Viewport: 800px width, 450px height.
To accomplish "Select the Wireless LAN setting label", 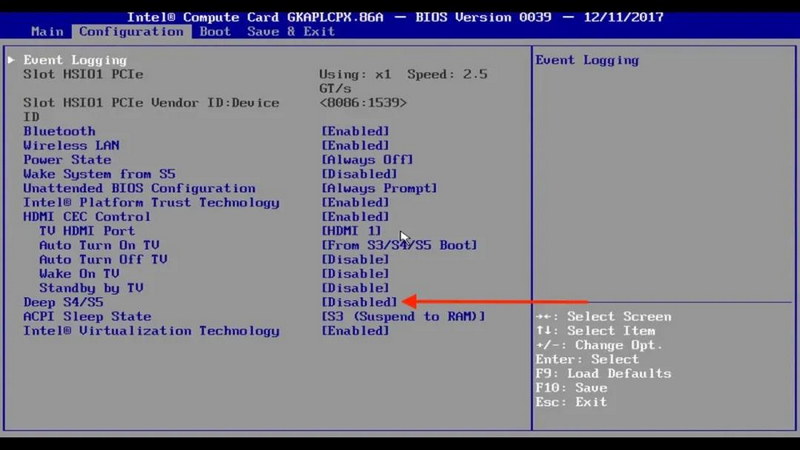I will click(71, 145).
